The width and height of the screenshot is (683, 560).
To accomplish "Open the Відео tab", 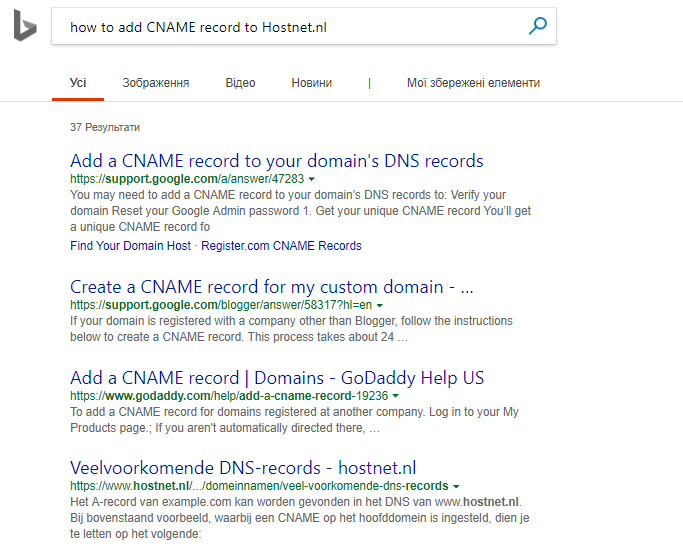I will tap(240, 83).
